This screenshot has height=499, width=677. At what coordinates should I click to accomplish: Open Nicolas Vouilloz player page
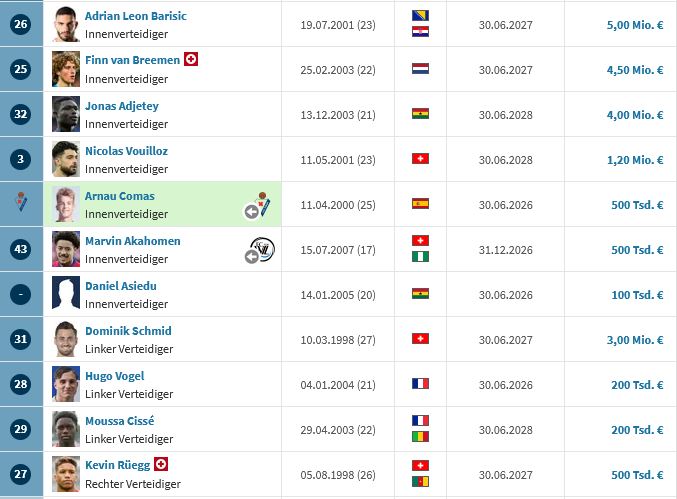coord(126,151)
